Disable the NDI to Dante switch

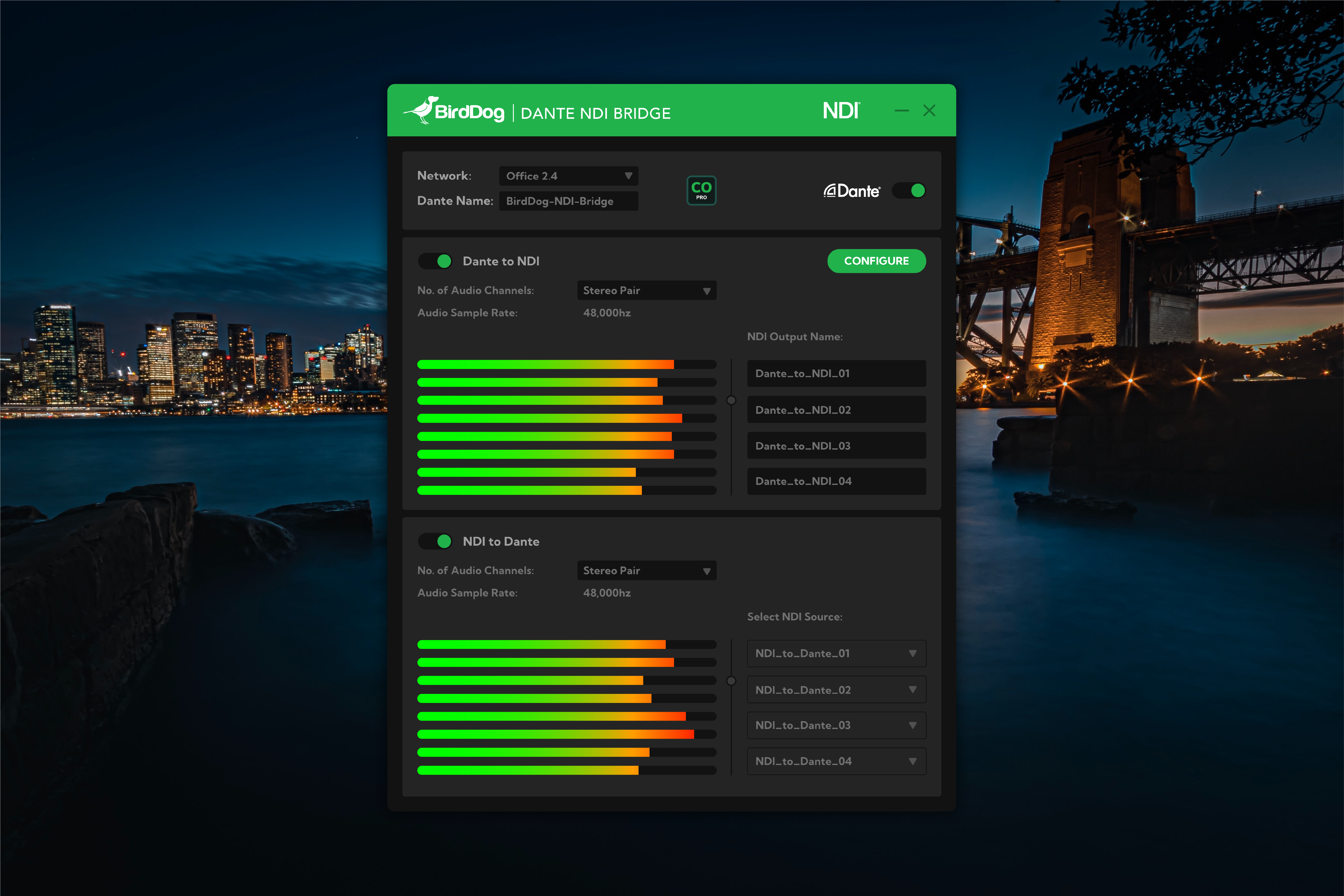(x=435, y=541)
